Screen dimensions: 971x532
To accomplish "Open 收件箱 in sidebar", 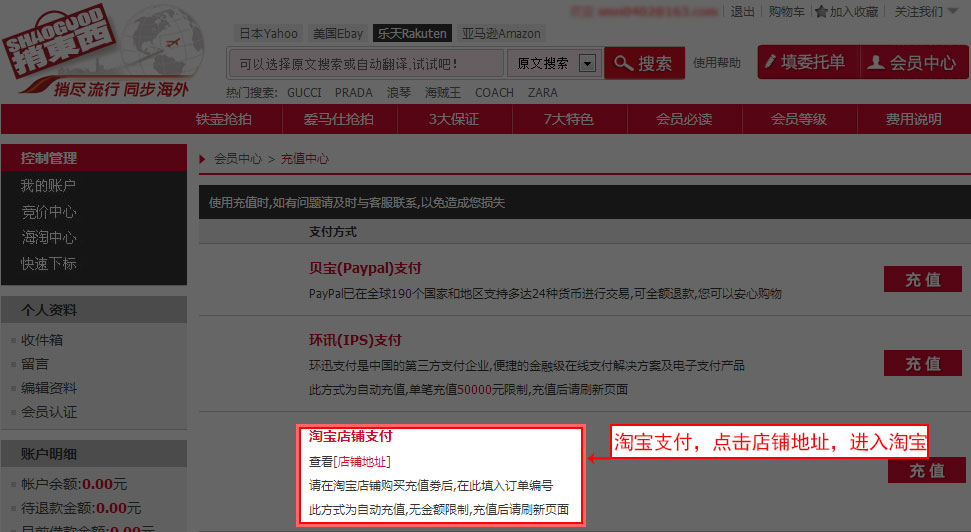I will [41, 339].
